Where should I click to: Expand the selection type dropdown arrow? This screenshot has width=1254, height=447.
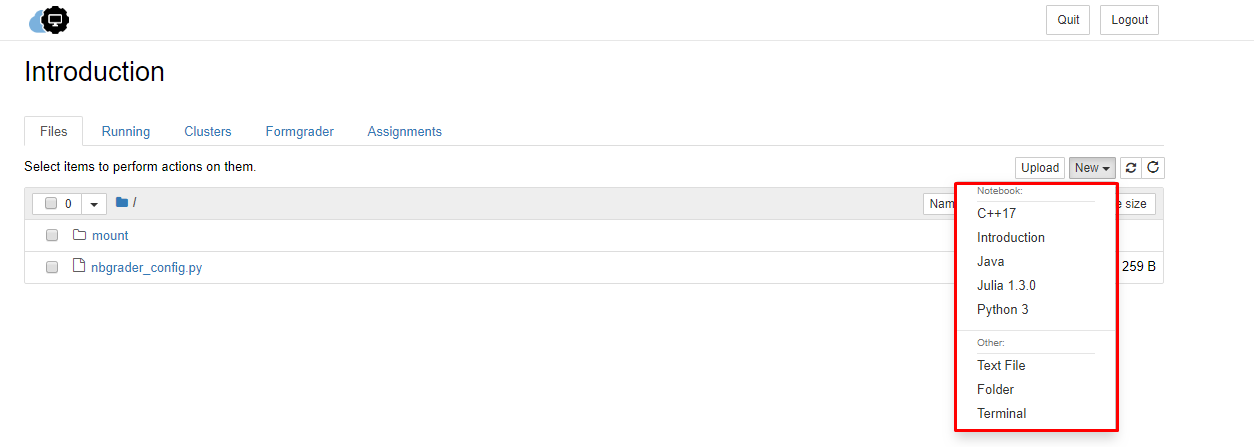click(x=94, y=204)
